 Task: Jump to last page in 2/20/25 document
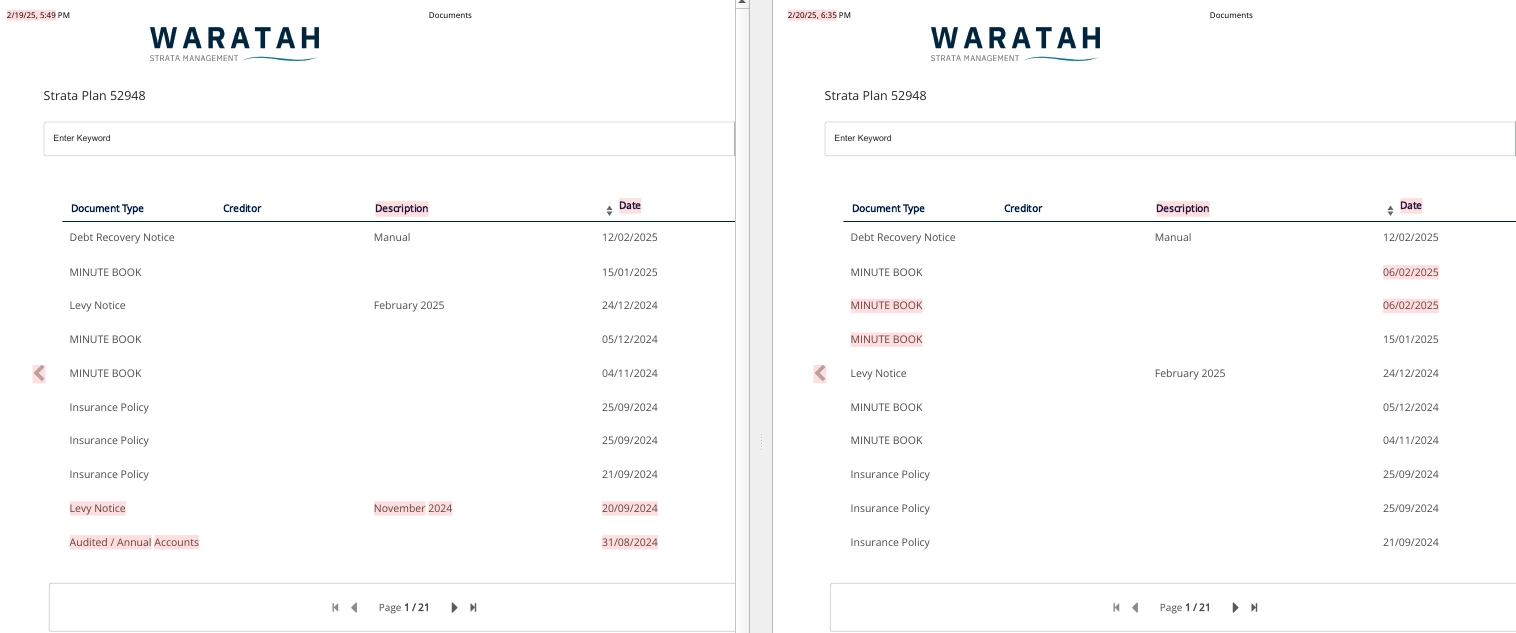[x=1254, y=607]
